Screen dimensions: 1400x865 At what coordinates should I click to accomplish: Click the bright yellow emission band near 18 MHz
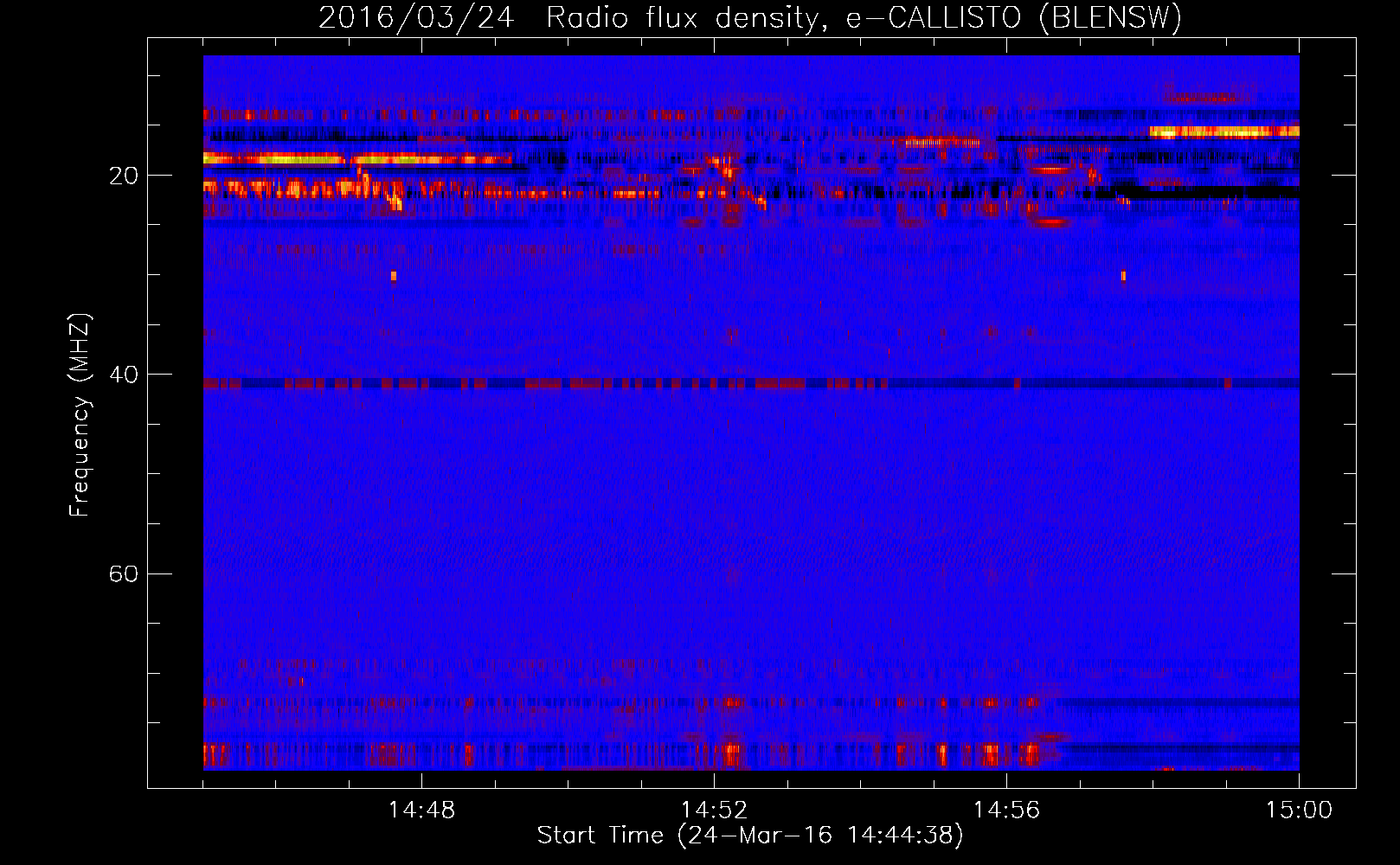coord(356,158)
